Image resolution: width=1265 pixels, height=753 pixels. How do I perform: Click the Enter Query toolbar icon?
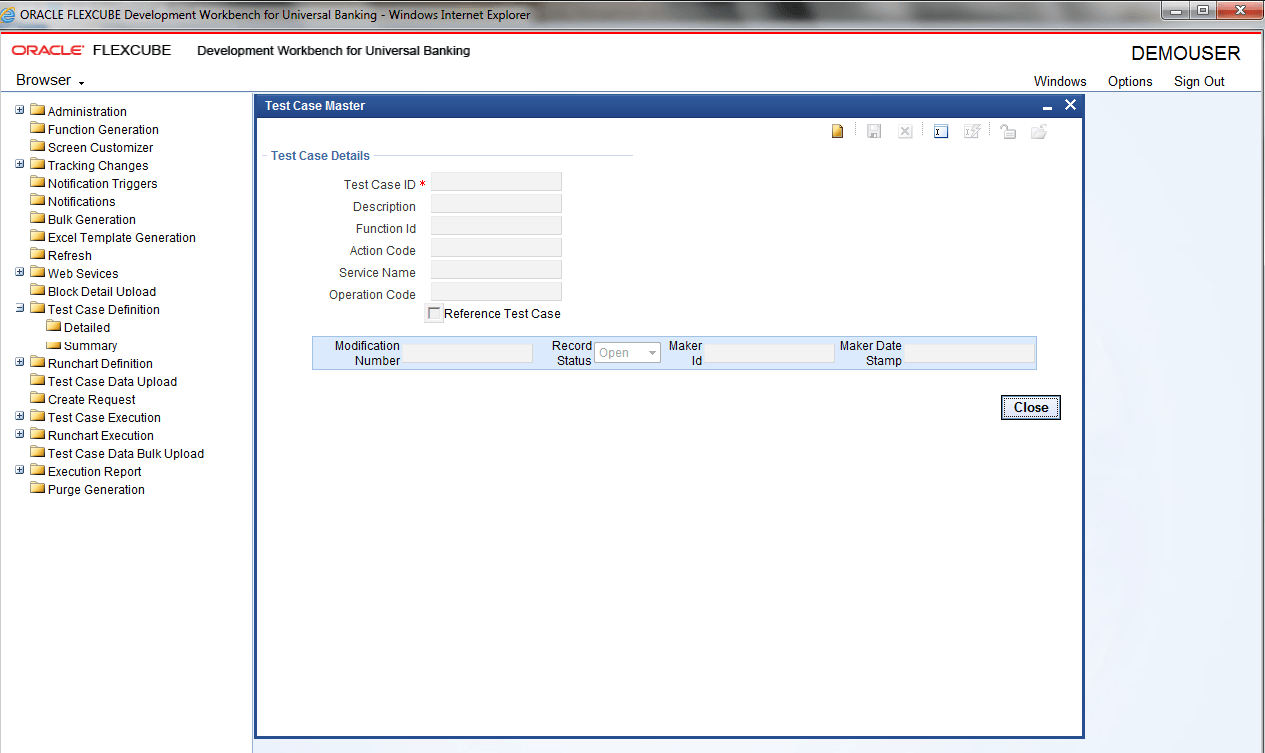[x=941, y=132]
